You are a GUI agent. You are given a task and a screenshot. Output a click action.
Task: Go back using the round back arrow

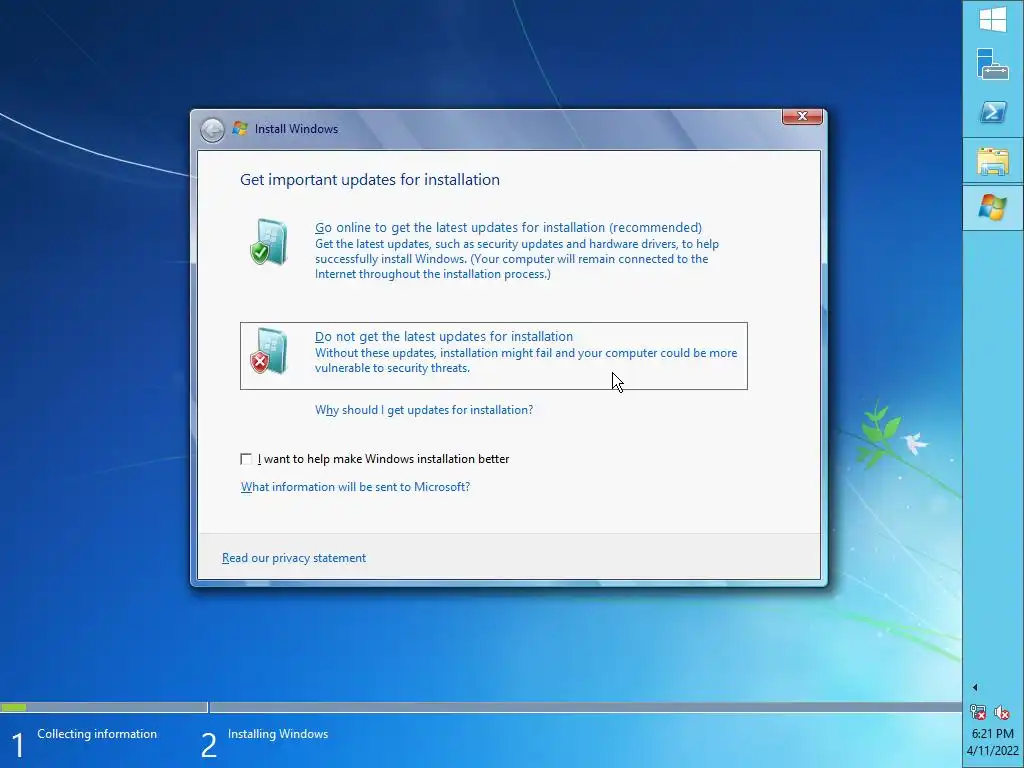pyautogui.click(x=212, y=130)
